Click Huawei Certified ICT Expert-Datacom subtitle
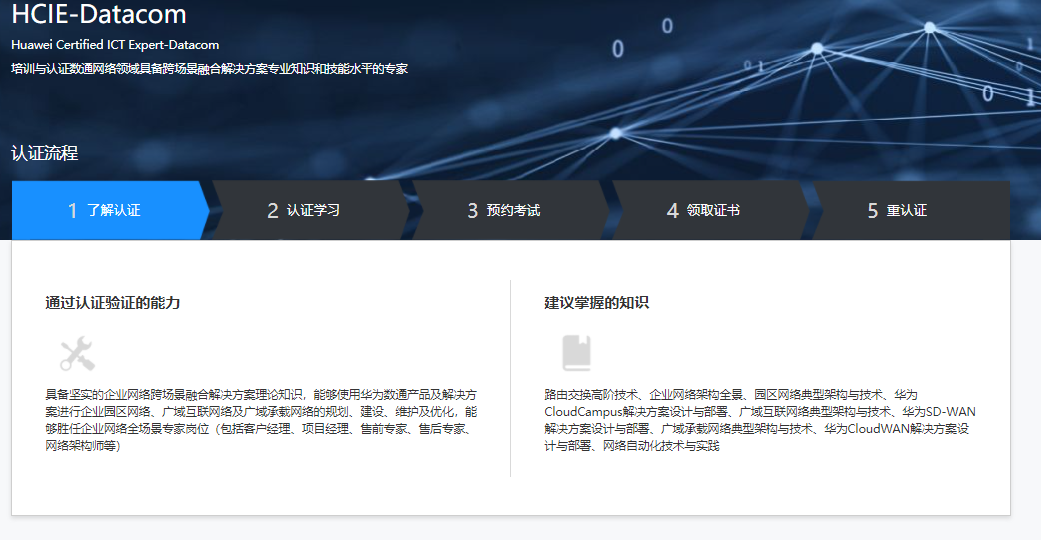This screenshot has height=540, width=1041. [115, 45]
